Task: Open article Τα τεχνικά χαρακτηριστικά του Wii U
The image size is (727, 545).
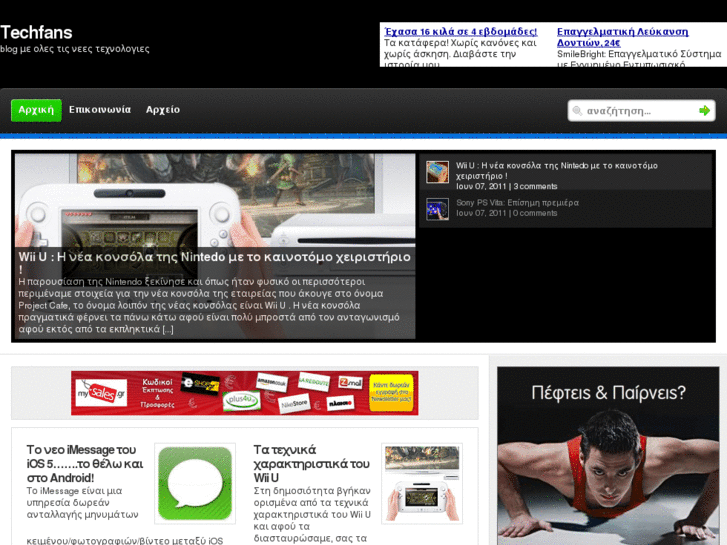Action: coord(312,464)
